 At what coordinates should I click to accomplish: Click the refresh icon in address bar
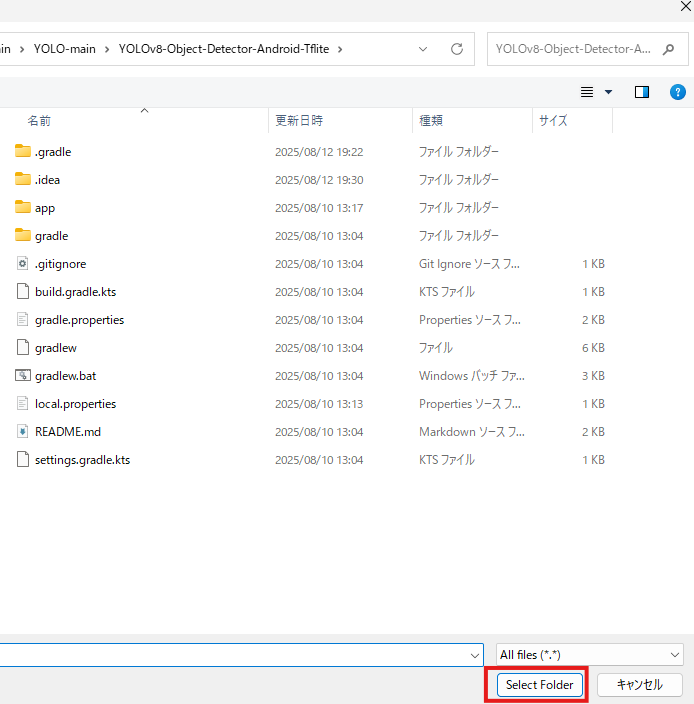(x=457, y=49)
